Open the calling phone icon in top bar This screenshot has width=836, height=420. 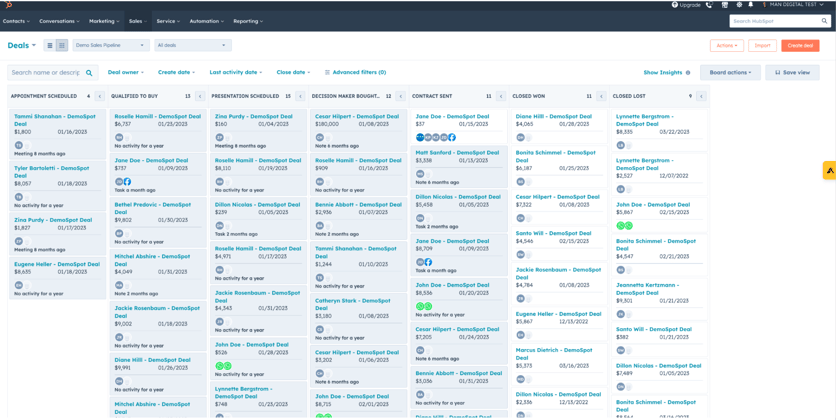(709, 5)
